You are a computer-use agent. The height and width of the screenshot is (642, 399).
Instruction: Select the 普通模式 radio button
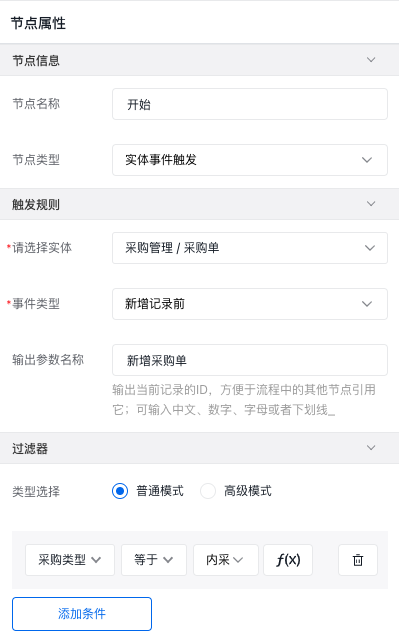point(120,491)
